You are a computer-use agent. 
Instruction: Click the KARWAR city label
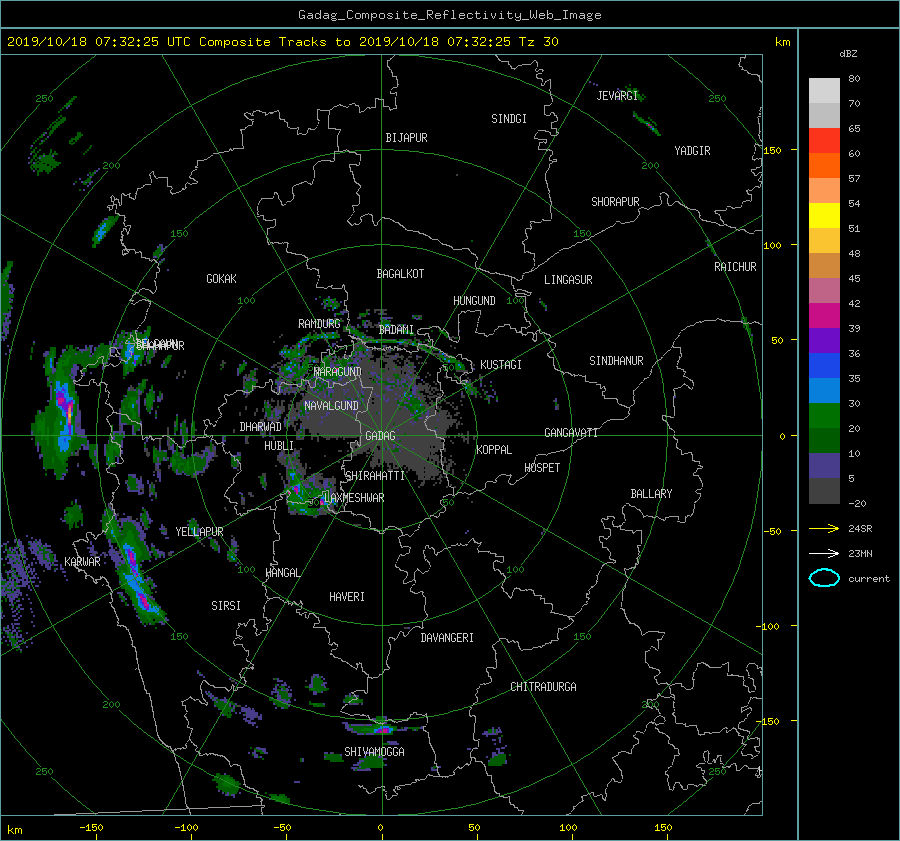point(82,562)
